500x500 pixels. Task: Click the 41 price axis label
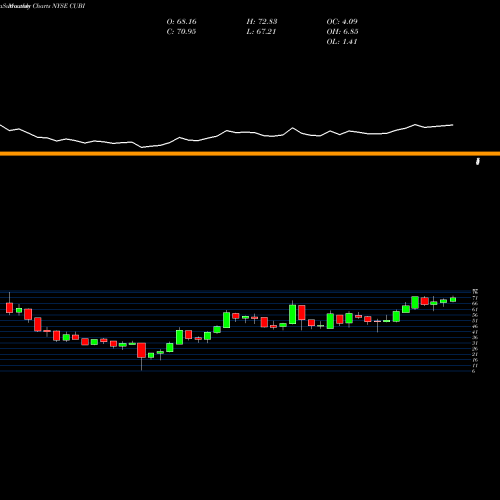click(x=475, y=332)
